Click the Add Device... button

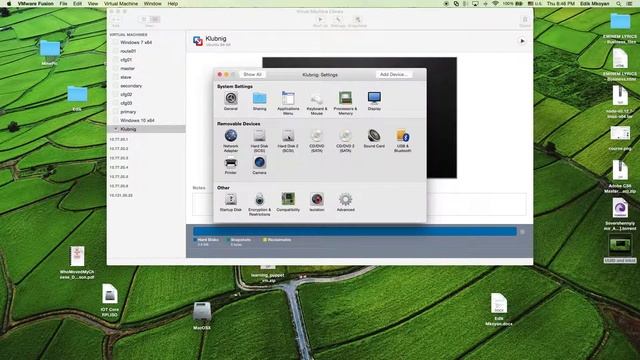coord(394,75)
